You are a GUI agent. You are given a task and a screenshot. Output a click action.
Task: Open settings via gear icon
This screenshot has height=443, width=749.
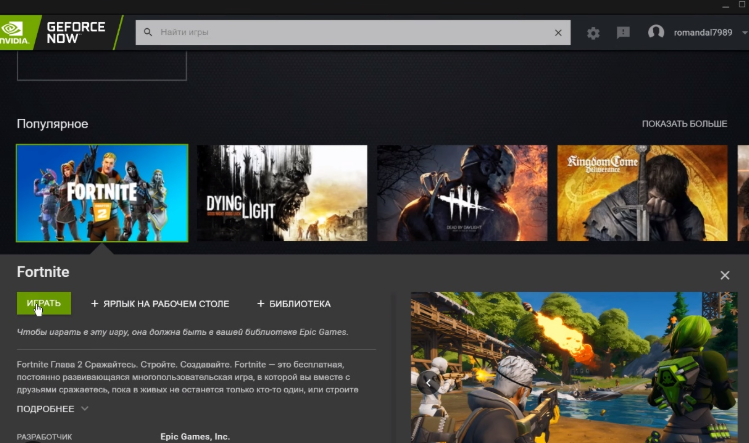tap(593, 33)
